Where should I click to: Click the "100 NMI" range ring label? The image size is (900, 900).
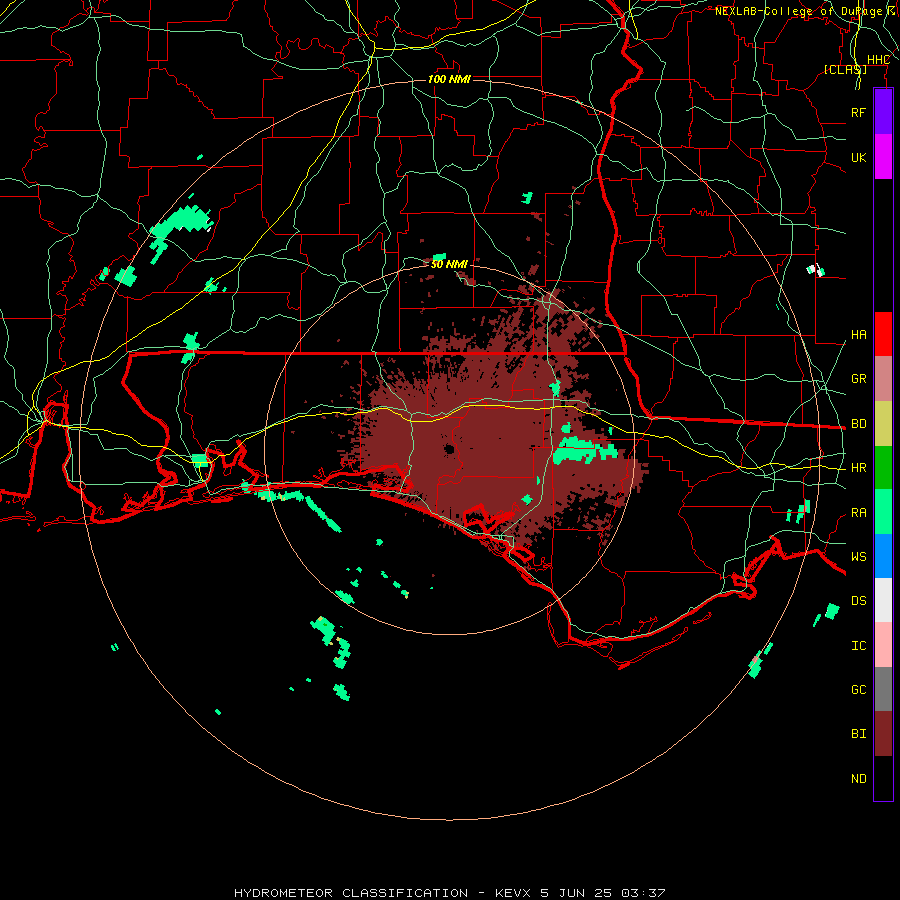coord(449,79)
